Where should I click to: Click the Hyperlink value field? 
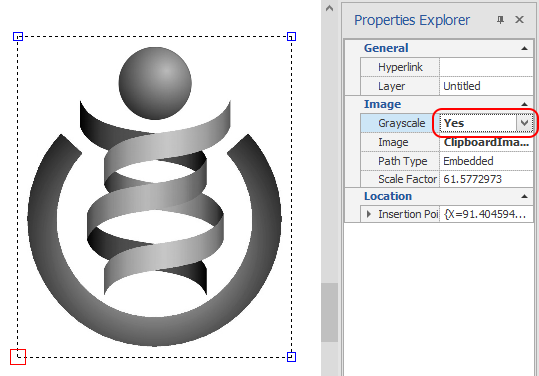pyautogui.click(x=486, y=67)
